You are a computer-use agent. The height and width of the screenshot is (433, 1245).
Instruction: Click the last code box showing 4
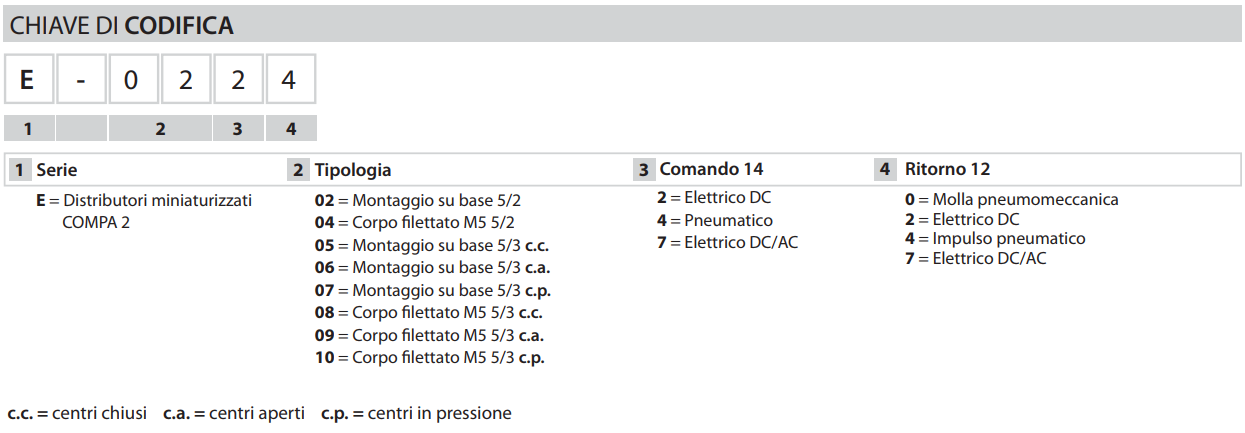(x=290, y=79)
